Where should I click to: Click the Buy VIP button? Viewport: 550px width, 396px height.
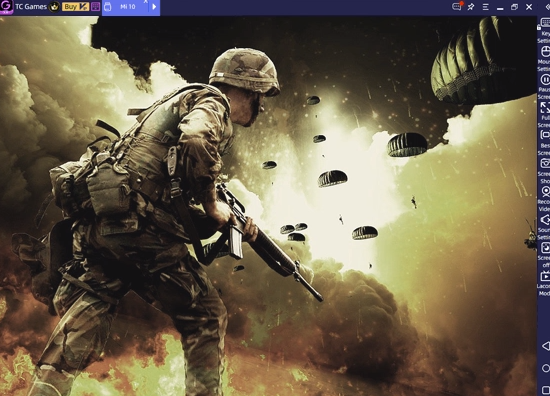[75, 7]
